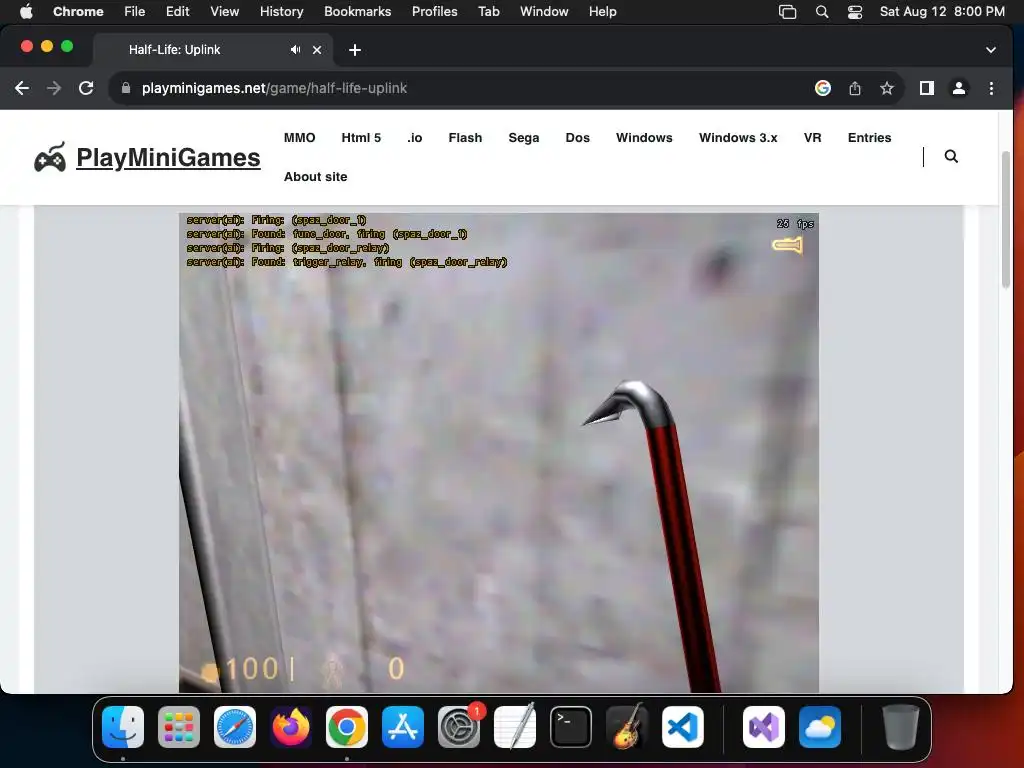Open the File menu
Screen dimensions: 1024x768
point(135,12)
